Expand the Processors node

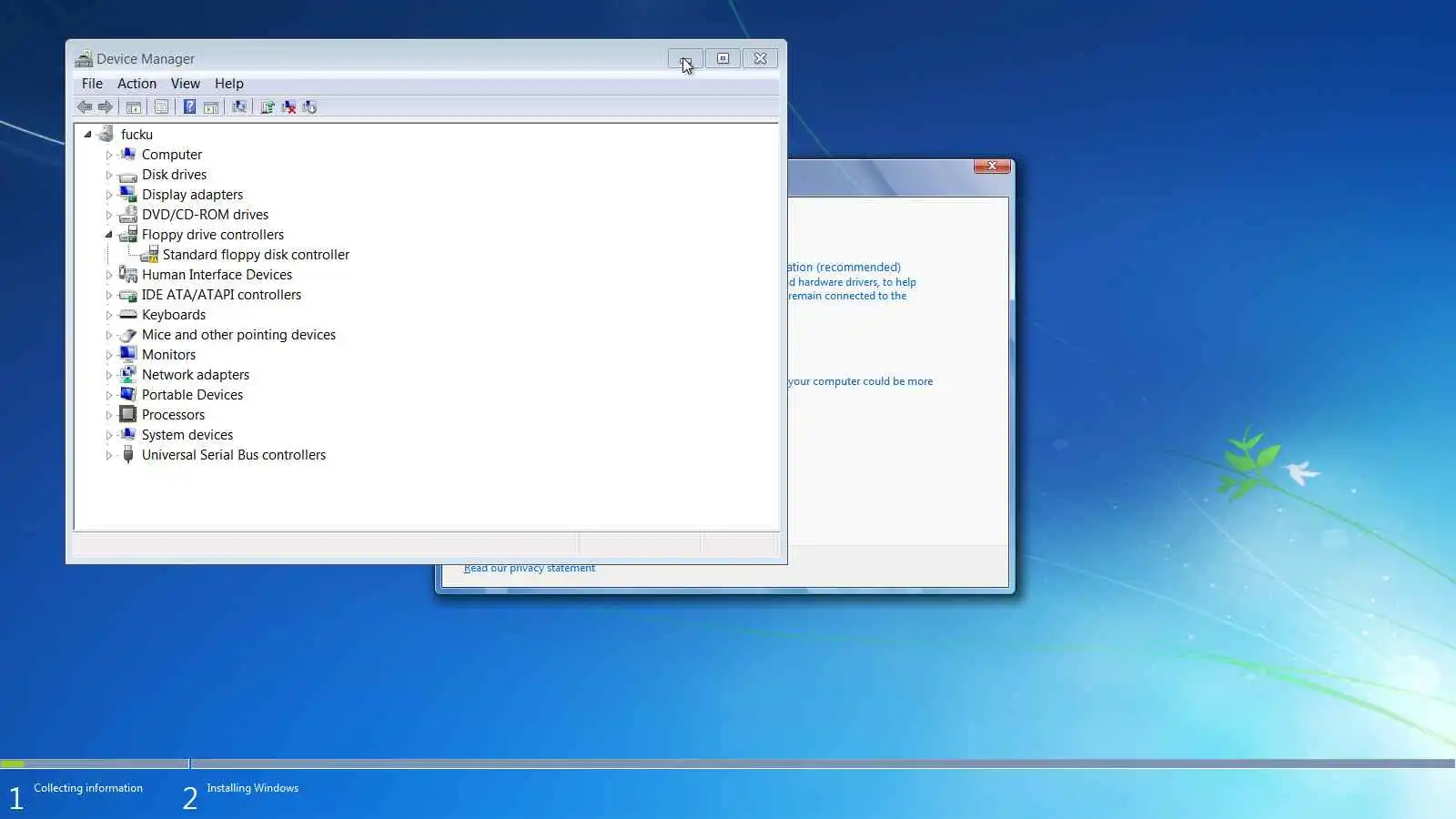click(x=109, y=415)
